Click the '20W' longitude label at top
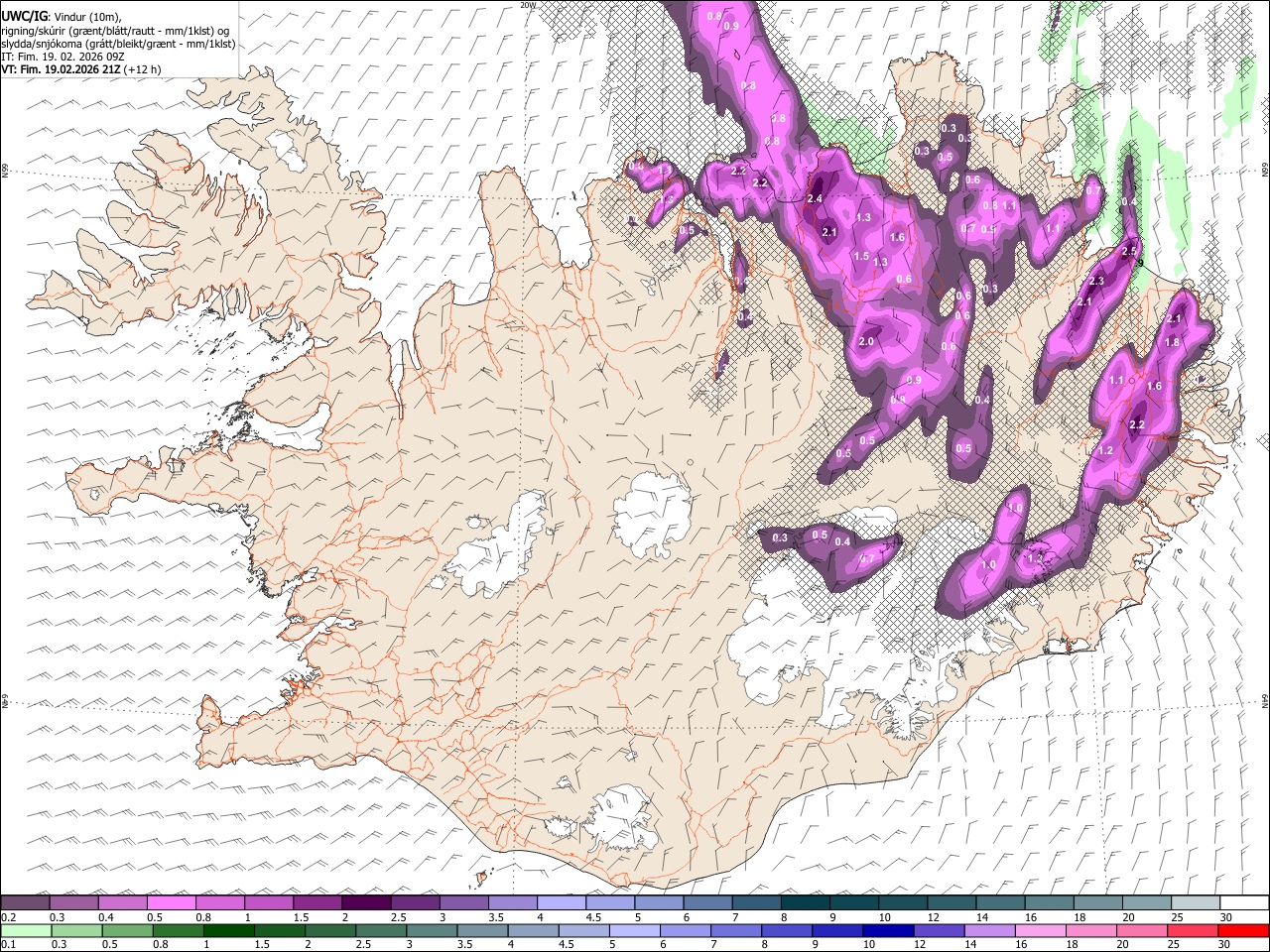Image resolution: width=1270 pixels, height=952 pixels. click(529, 5)
